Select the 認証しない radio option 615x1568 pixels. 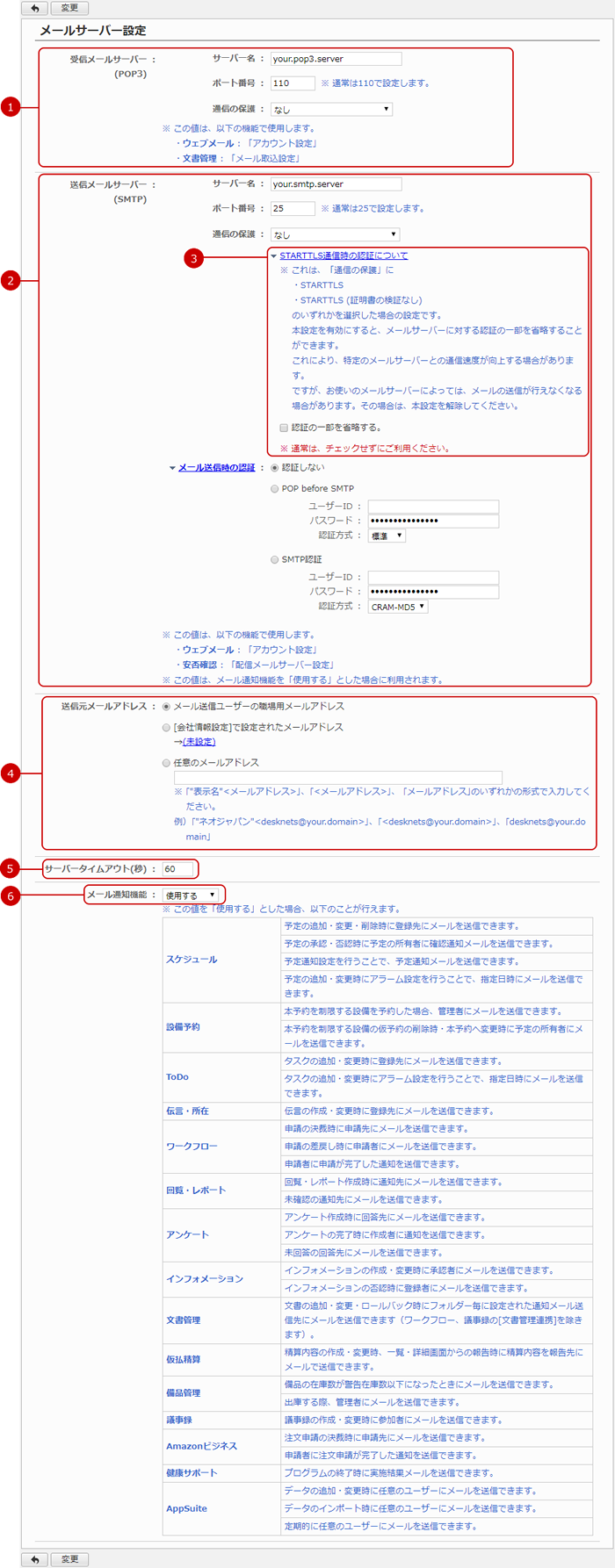click(x=275, y=468)
